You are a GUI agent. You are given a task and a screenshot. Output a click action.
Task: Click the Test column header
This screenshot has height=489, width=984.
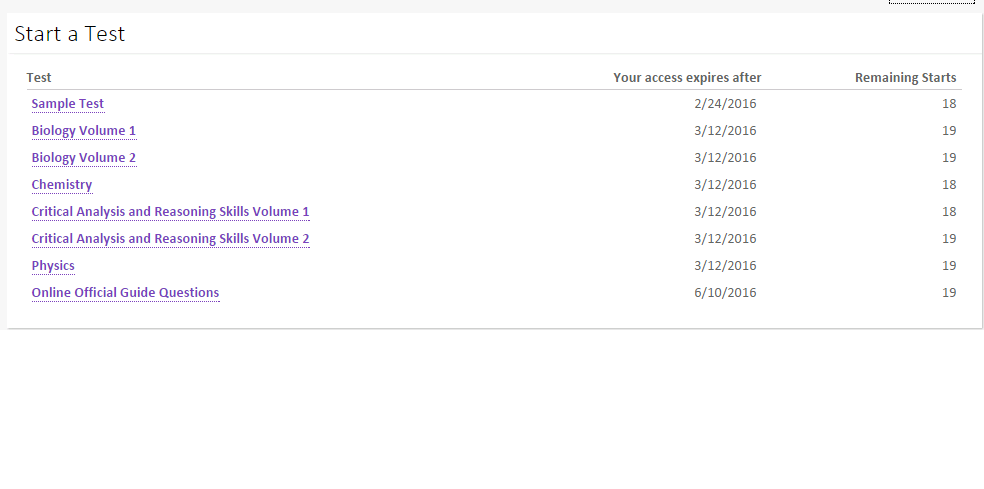click(39, 78)
